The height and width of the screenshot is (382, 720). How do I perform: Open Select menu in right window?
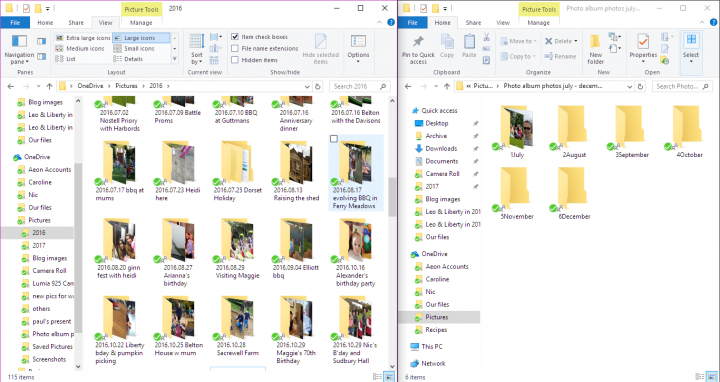tap(691, 48)
